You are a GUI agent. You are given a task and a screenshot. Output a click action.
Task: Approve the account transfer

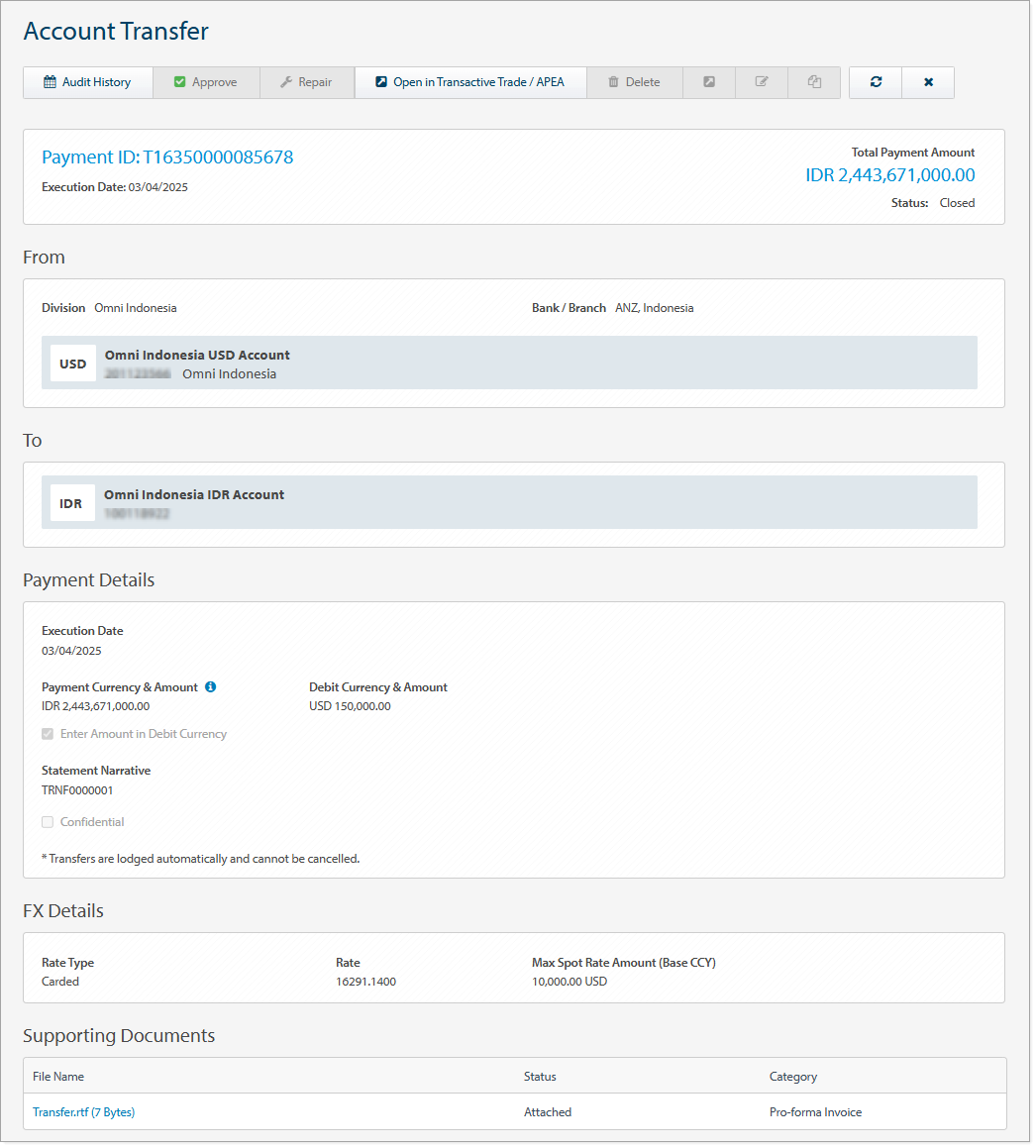pos(206,82)
